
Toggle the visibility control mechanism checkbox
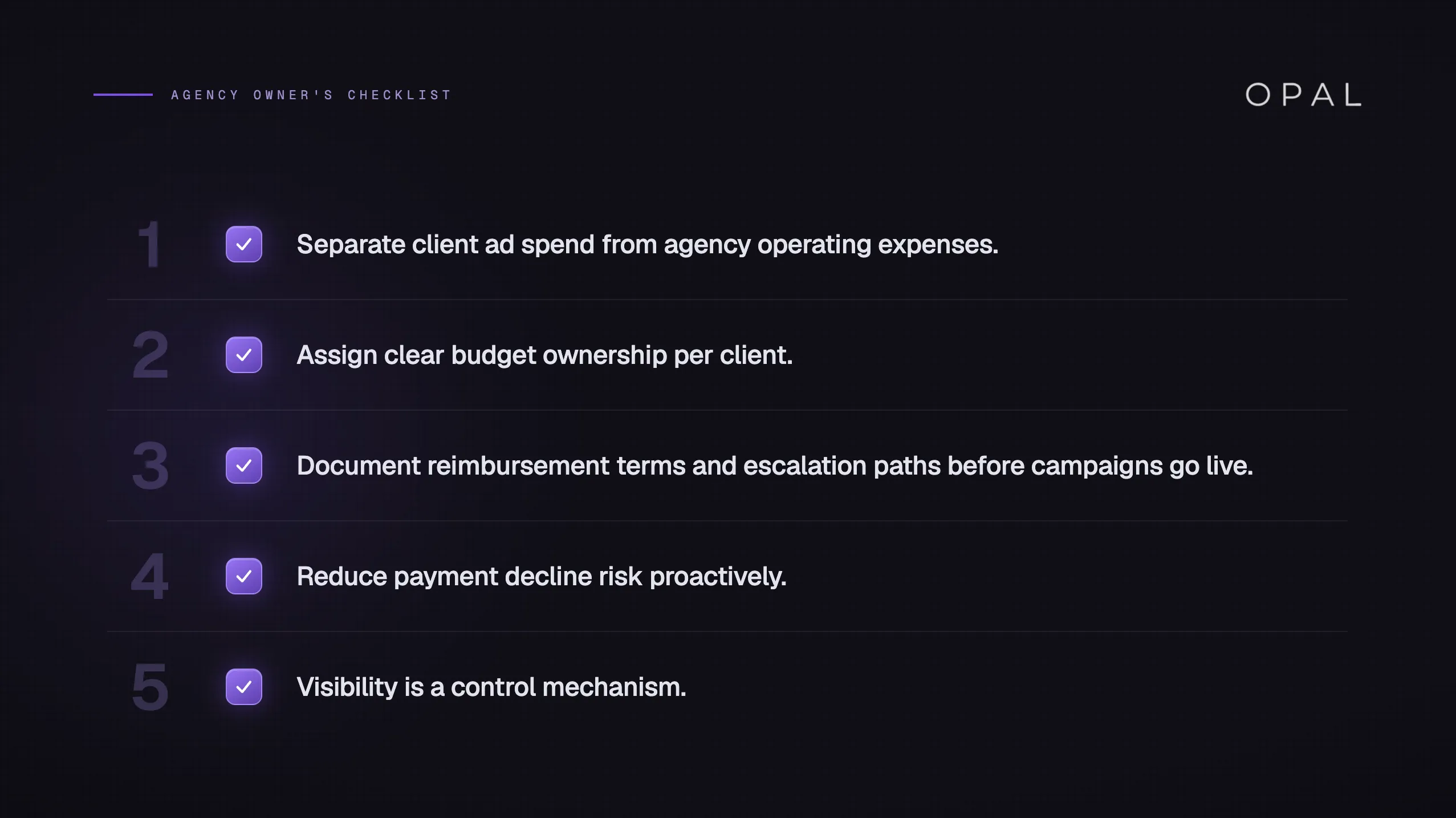pos(244,687)
